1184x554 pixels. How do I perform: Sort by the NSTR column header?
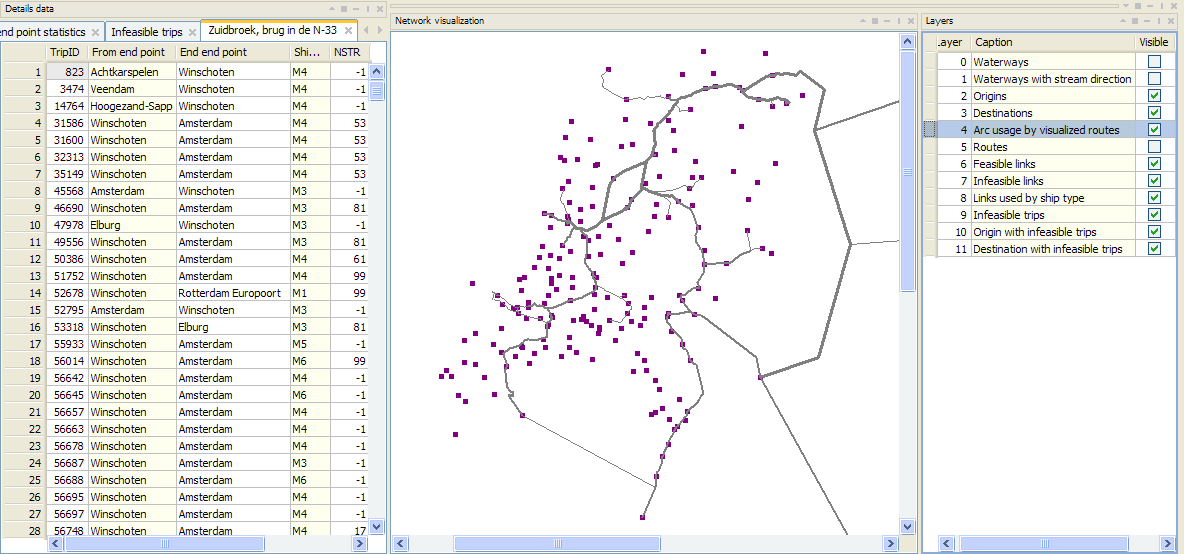click(350, 53)
